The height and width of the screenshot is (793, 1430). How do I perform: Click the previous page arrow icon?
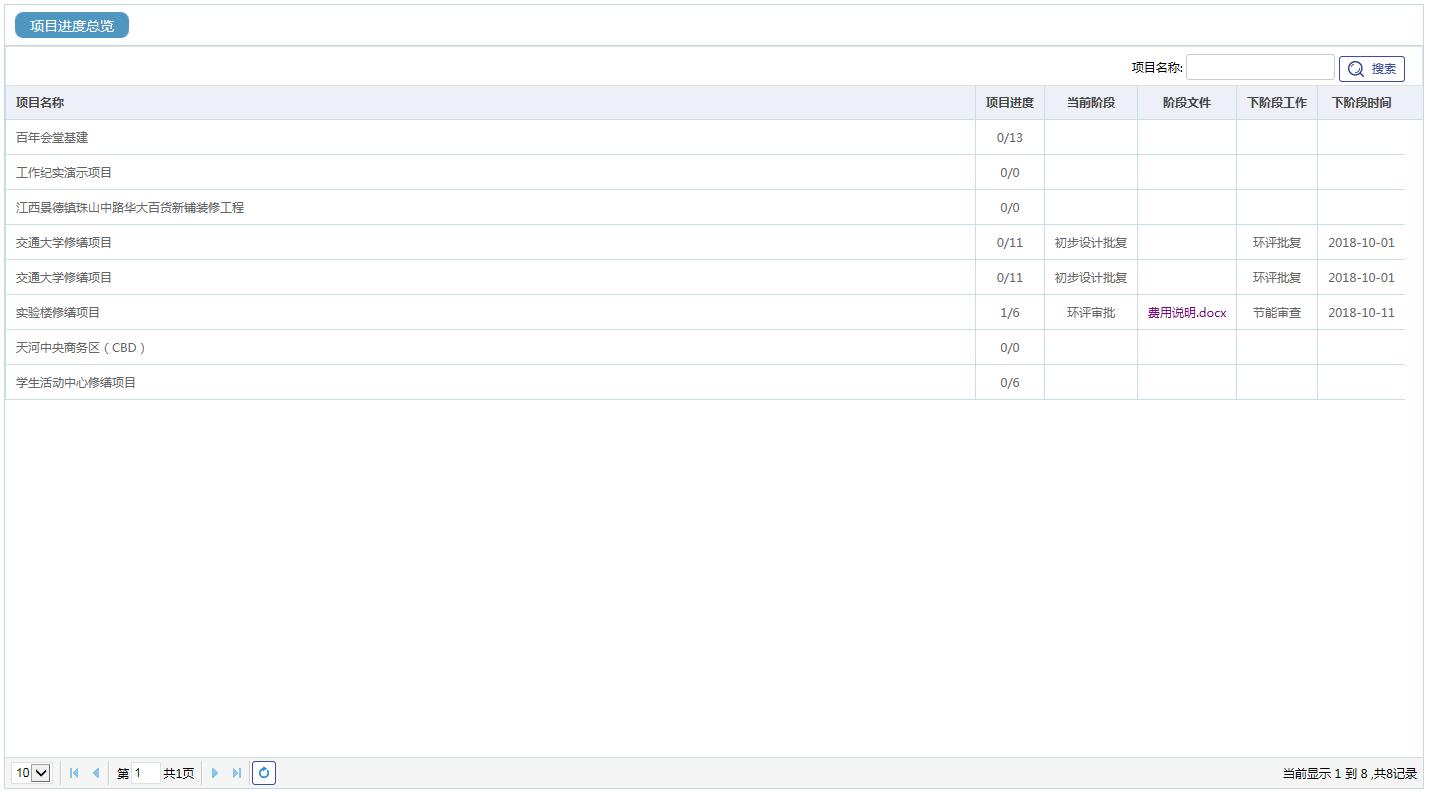point(96,773)
